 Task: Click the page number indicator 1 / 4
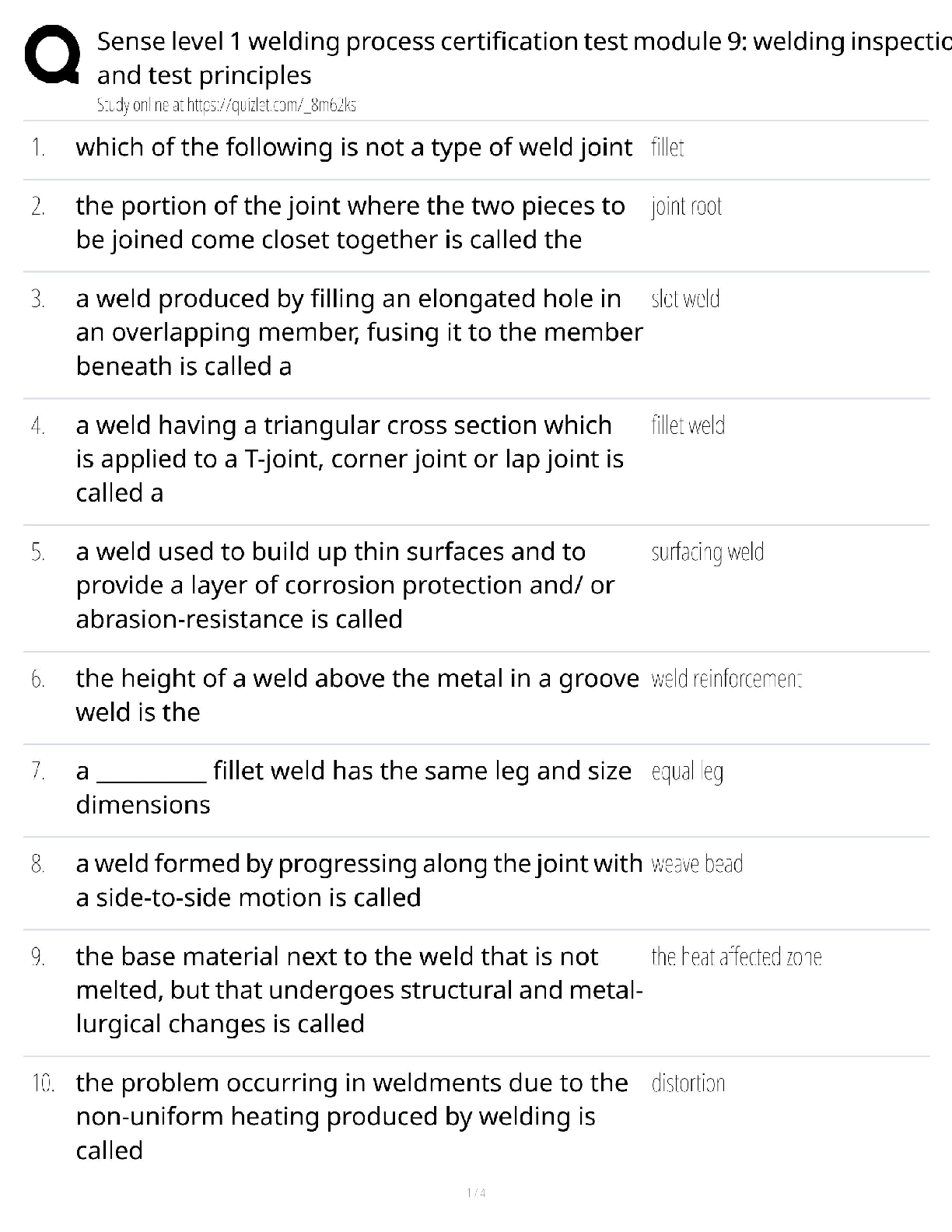pyautogui.click(x=476, y=1193)
